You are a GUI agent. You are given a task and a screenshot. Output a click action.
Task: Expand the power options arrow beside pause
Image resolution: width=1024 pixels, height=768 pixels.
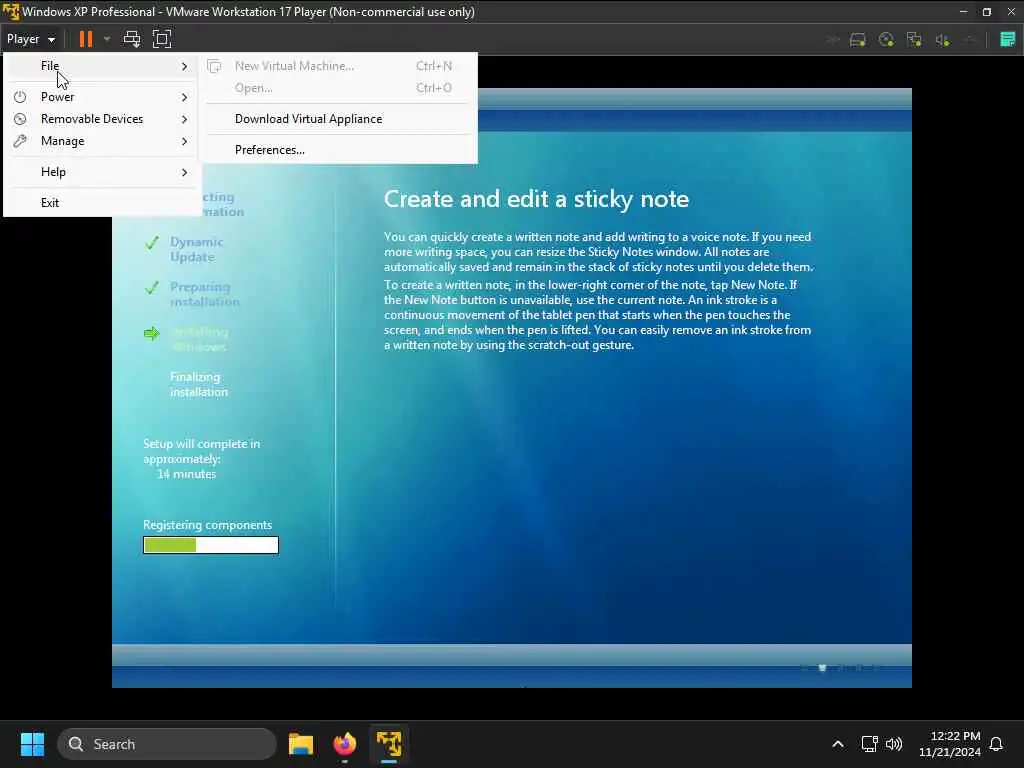(107, 39)
